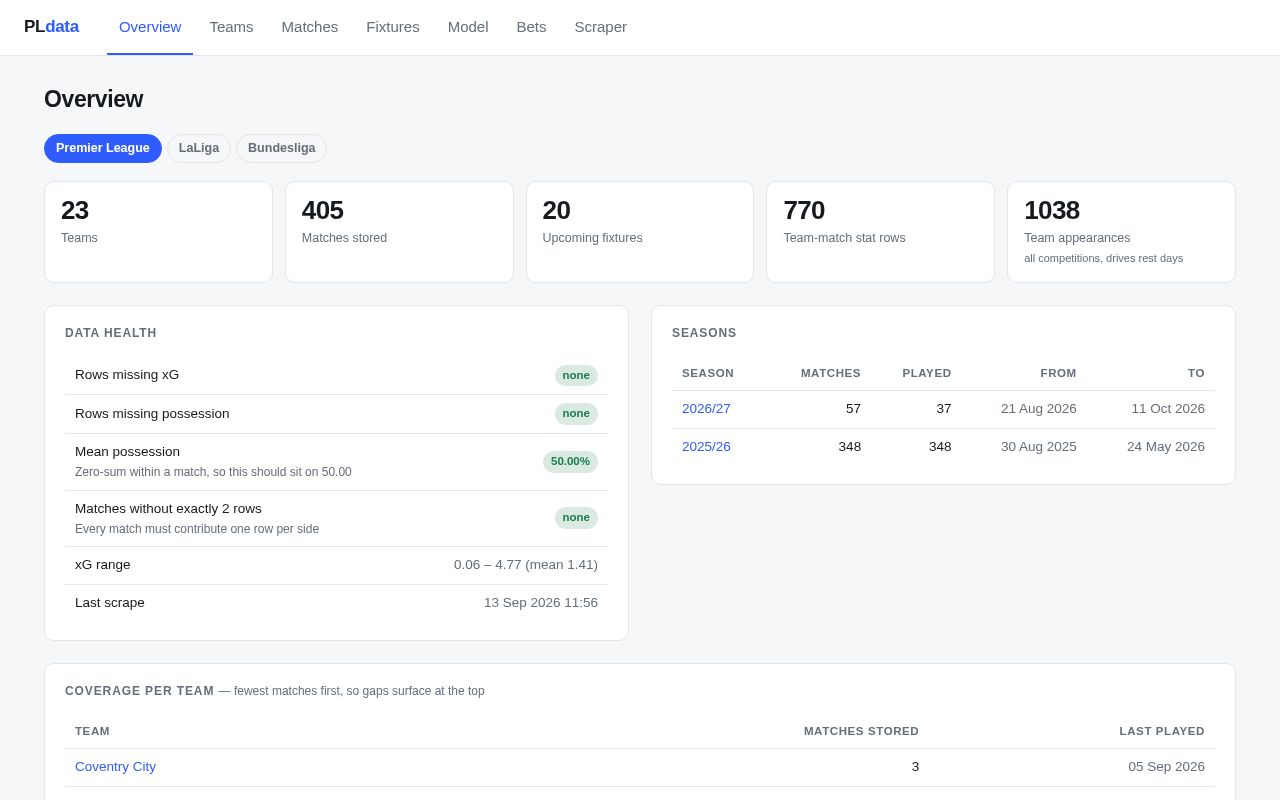The height and width of the screenshot is (800, 1280).
Task: Open the Scraper tab
Action: [x=601, y=27]
